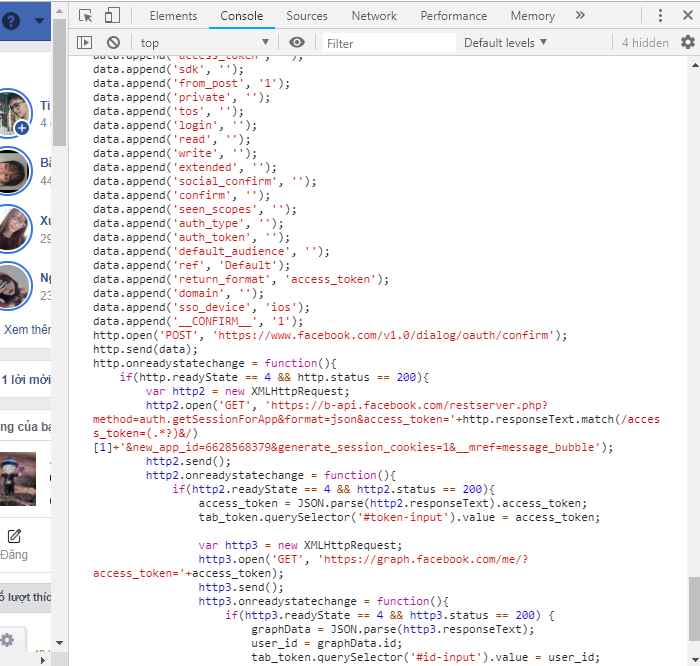Click the graph.facebook.com/me URL string

tap(423, 559)
